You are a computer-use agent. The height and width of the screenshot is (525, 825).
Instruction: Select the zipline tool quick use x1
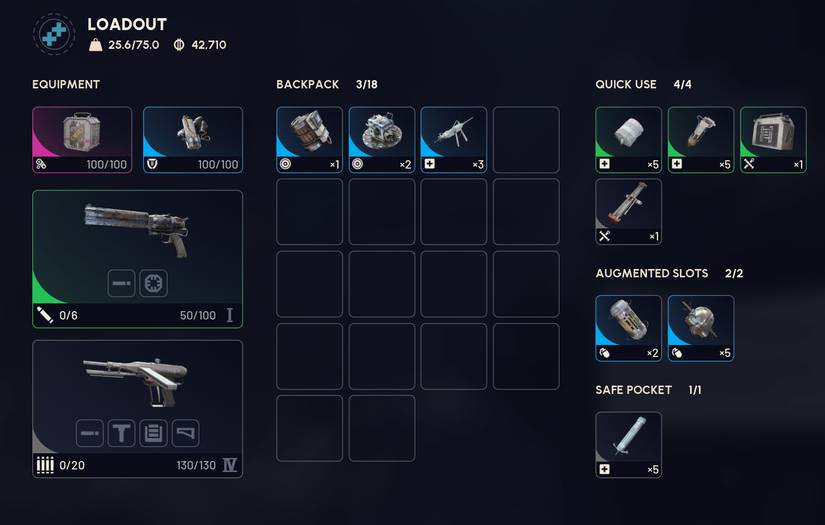(629, 212)
